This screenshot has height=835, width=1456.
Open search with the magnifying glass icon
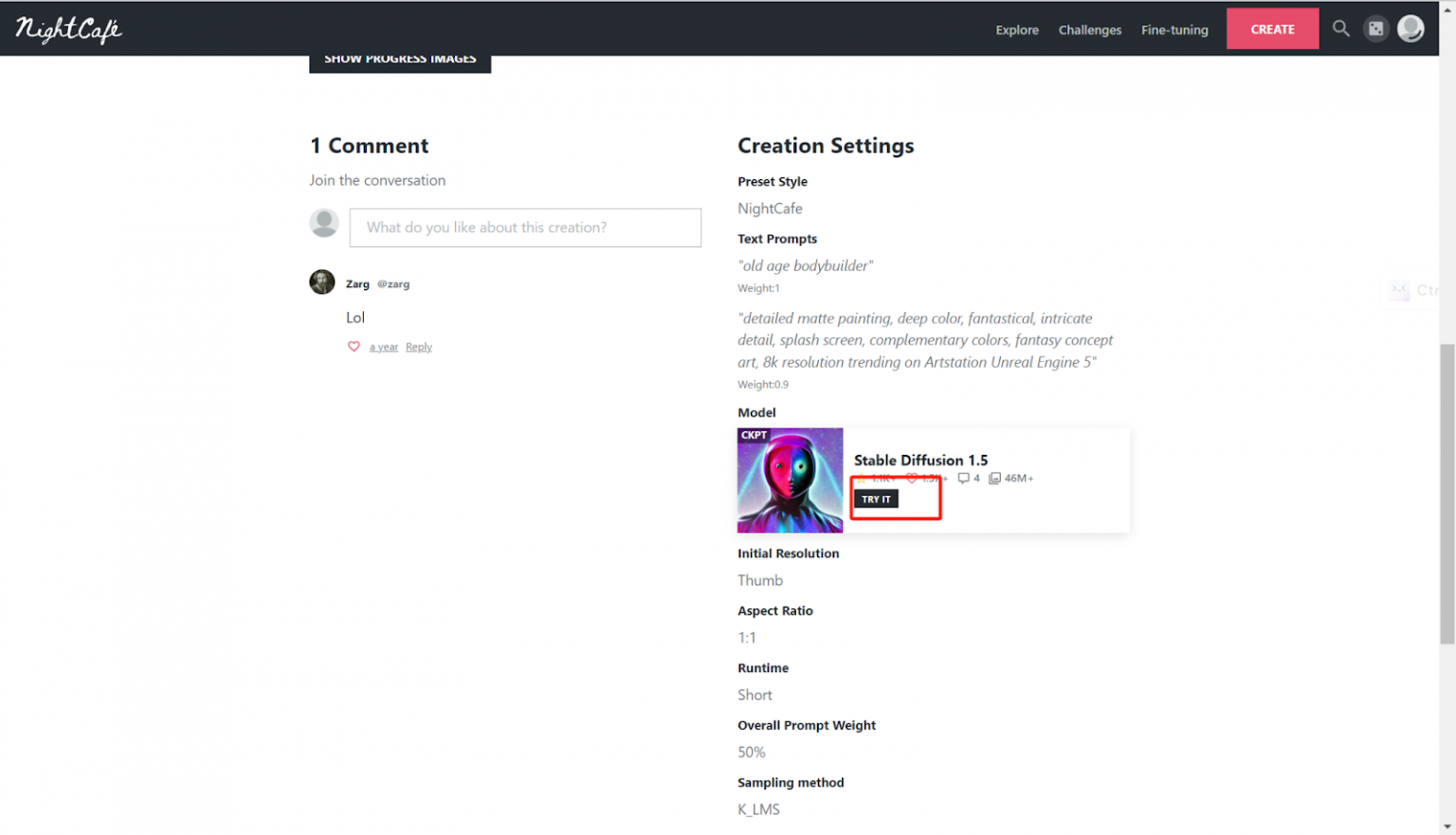pos(1340,28)
